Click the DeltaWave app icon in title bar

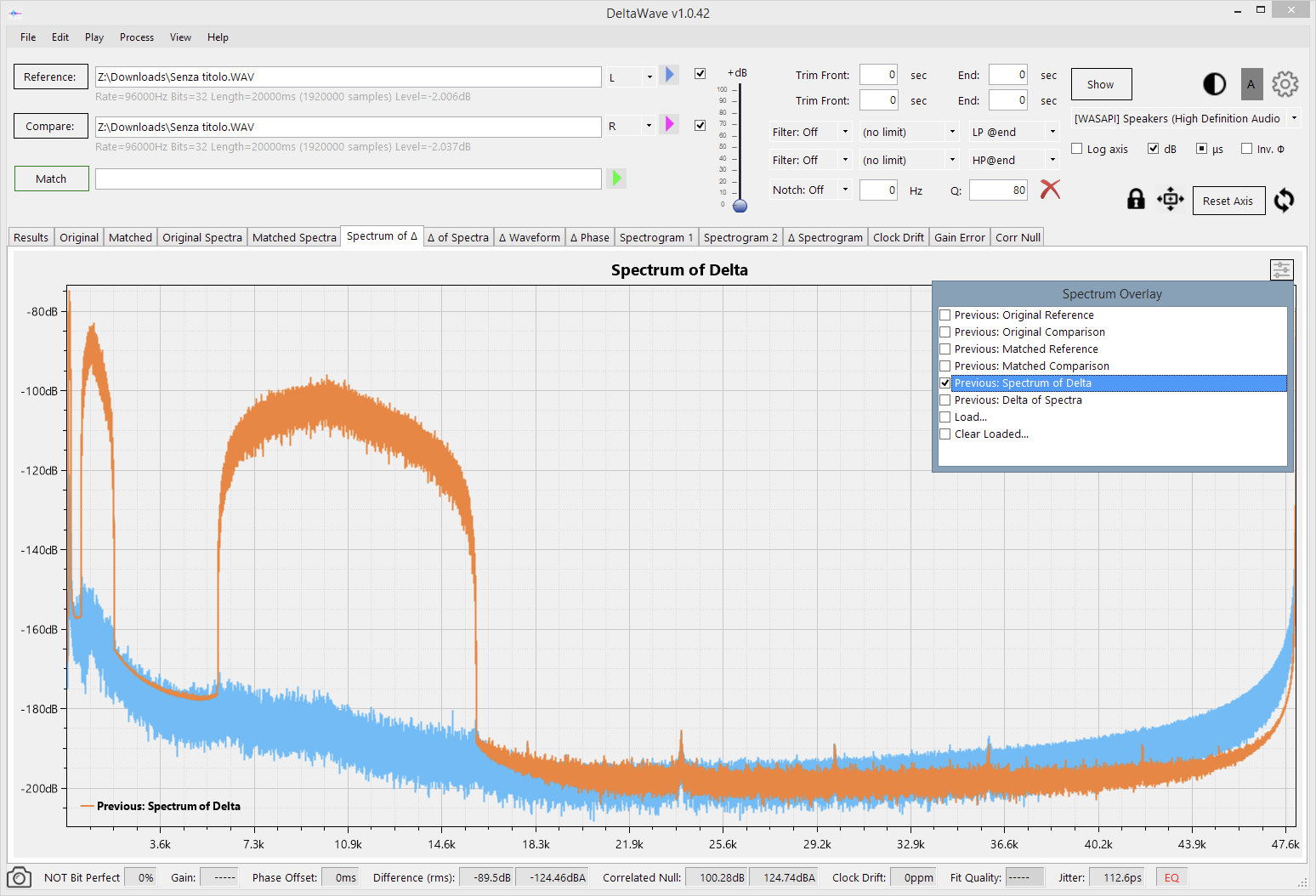[15, 13]
